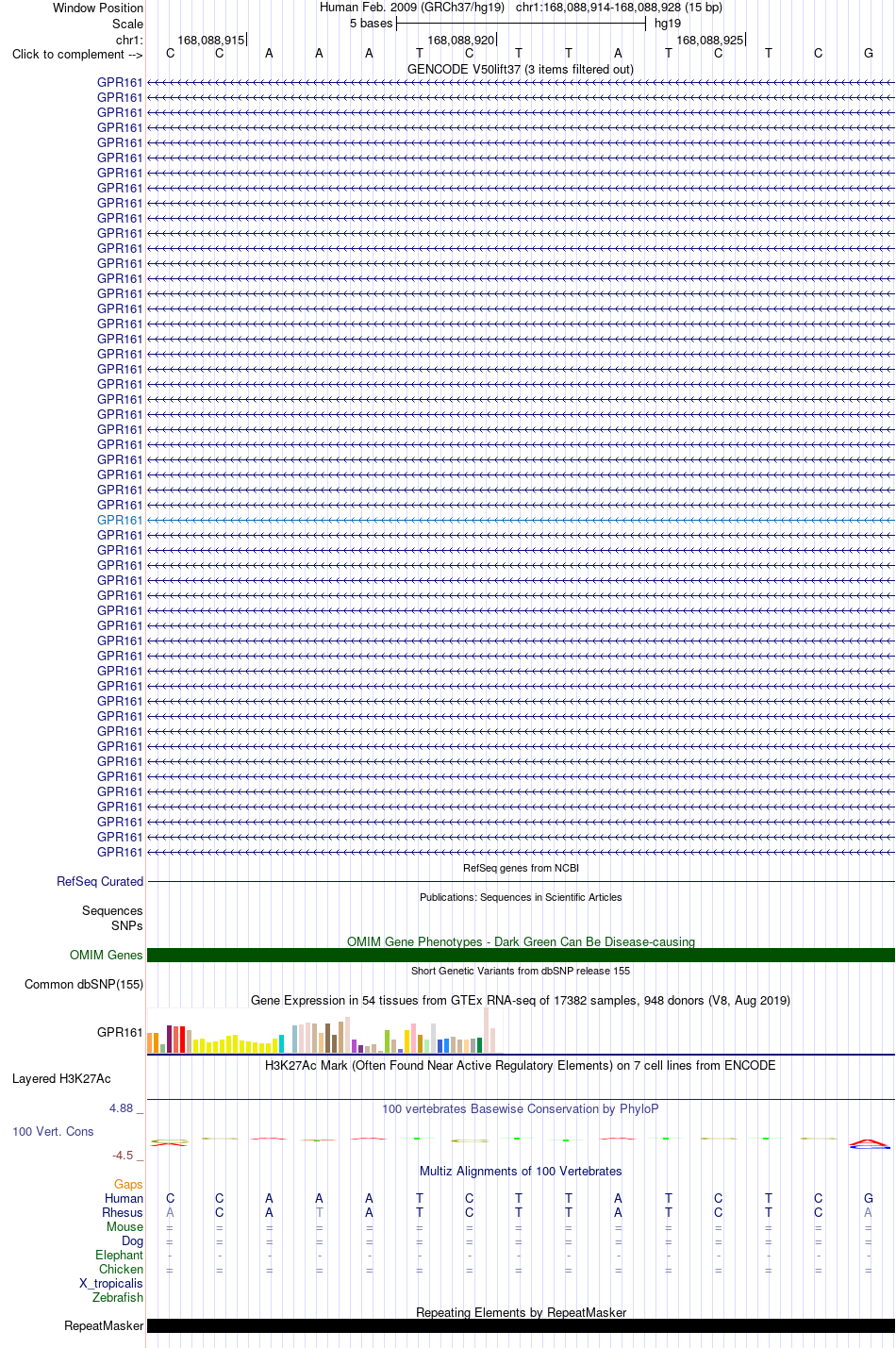Click the Dog species row label
Image resolution: width=896 pixels, height=1348 pixels.
pos(132,1240)
